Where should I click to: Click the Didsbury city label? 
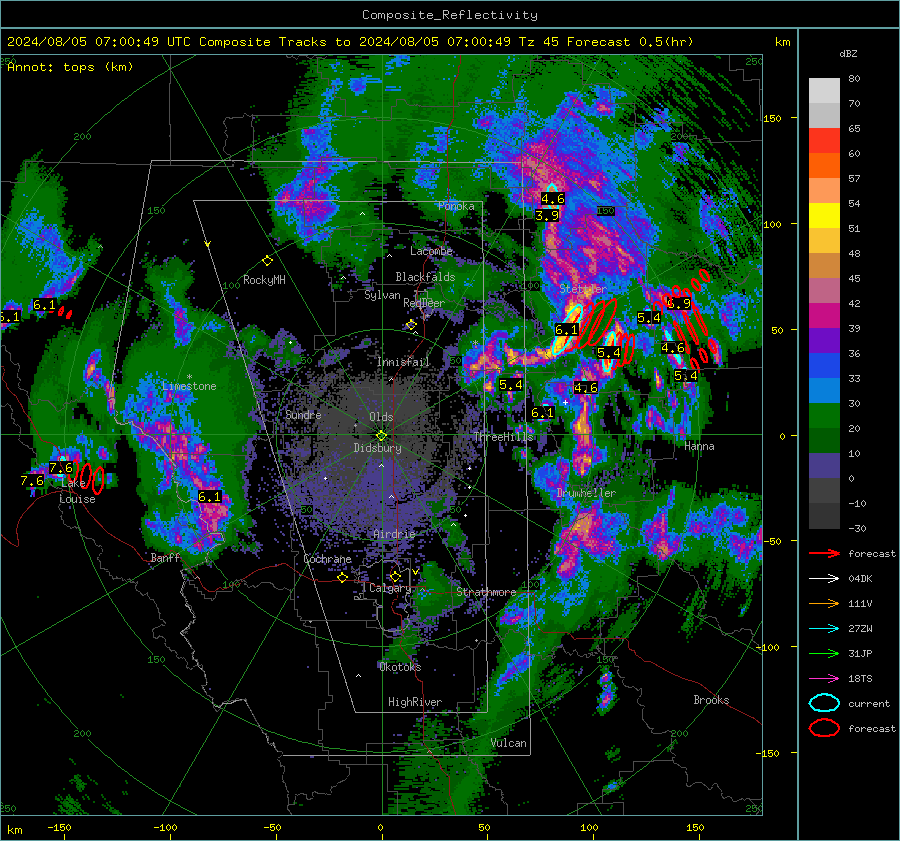377,448
